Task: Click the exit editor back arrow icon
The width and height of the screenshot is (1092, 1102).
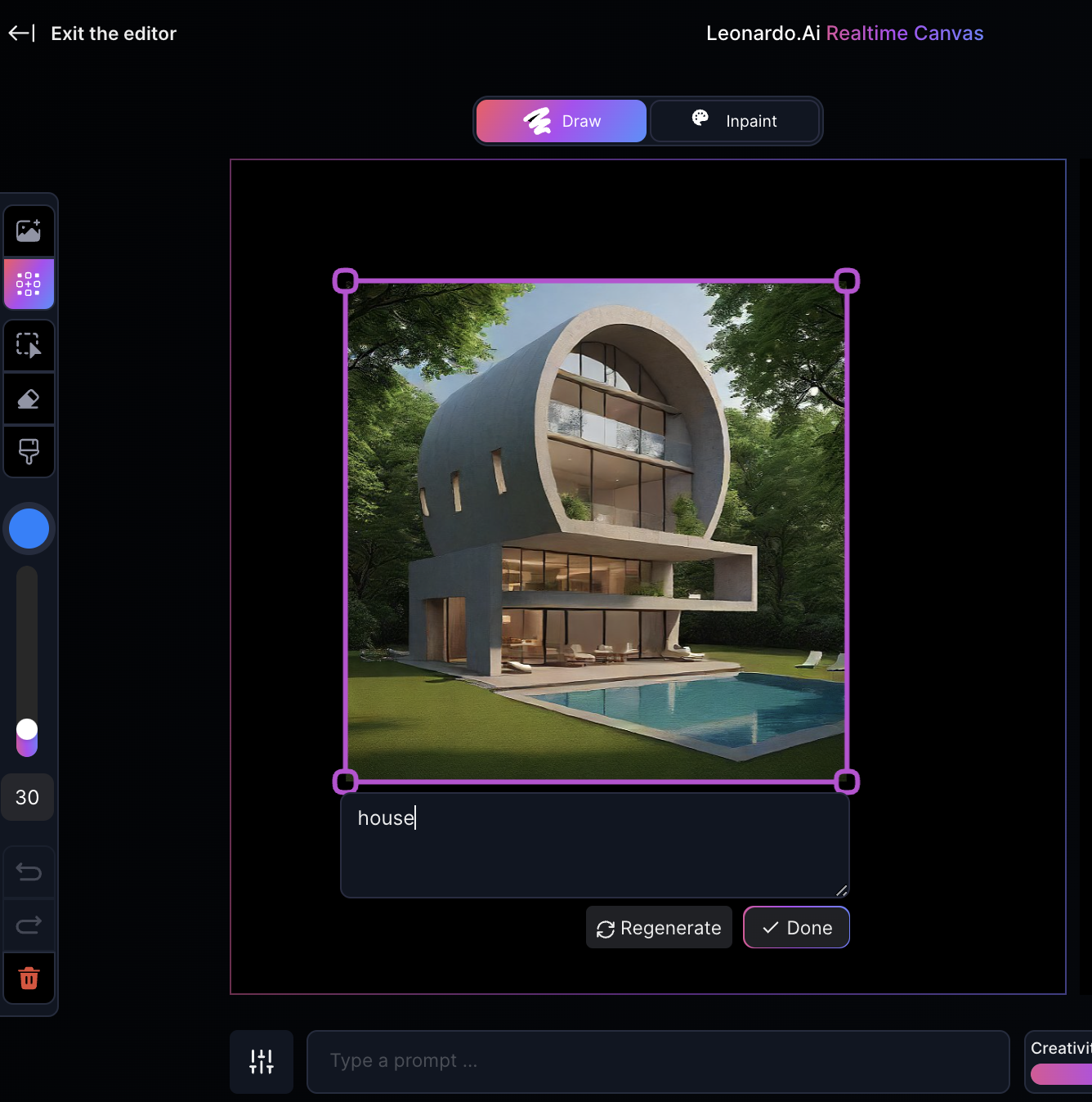Action: click(21, 34)
